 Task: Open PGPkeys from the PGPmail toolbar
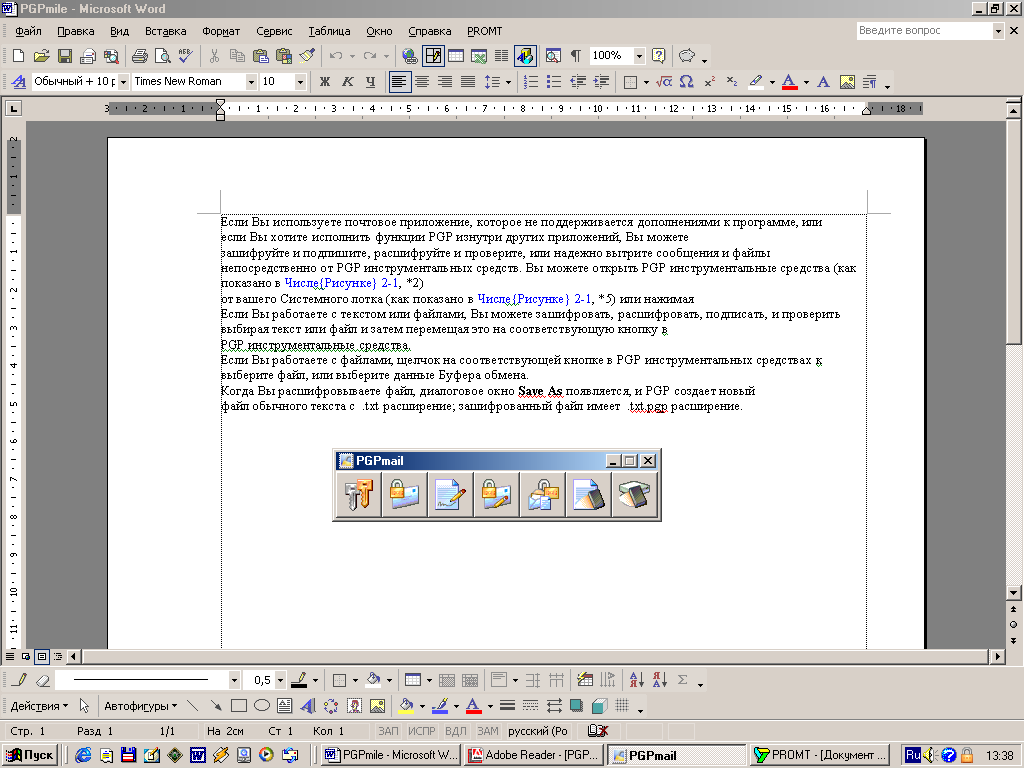(357, 496)
